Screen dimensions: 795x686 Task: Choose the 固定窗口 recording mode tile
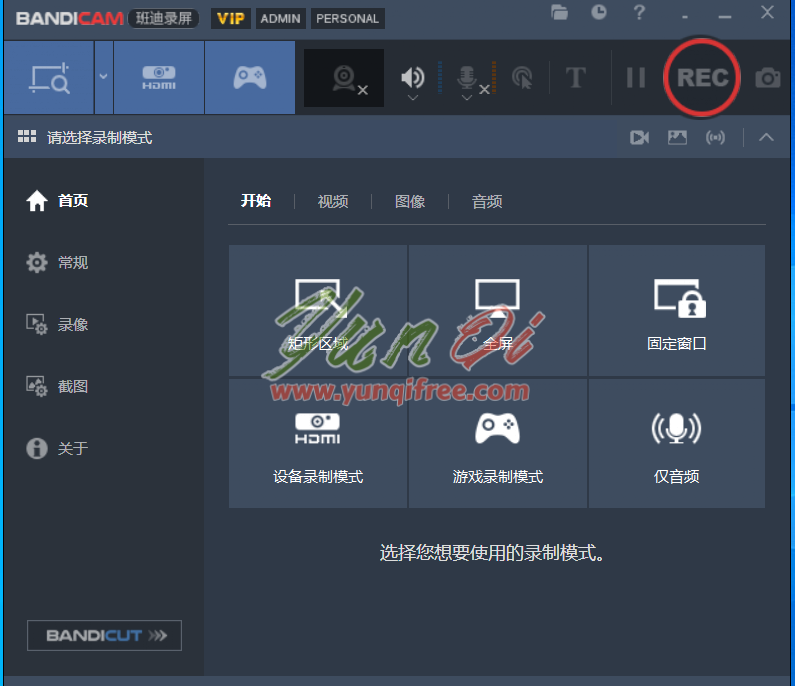pos(677,311)
